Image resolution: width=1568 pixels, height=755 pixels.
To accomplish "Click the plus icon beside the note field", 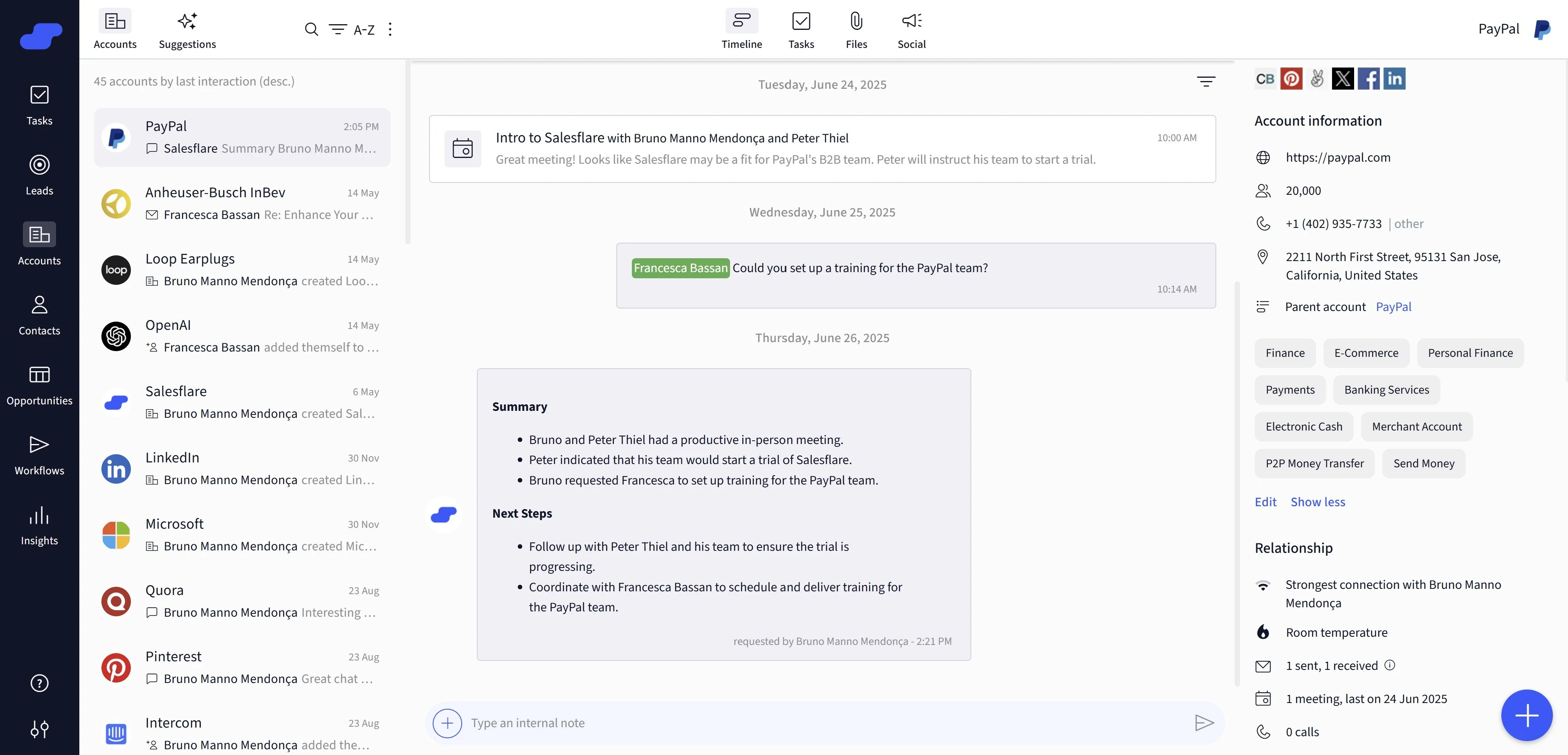I will pyautogui.click(x=447, y=723).
